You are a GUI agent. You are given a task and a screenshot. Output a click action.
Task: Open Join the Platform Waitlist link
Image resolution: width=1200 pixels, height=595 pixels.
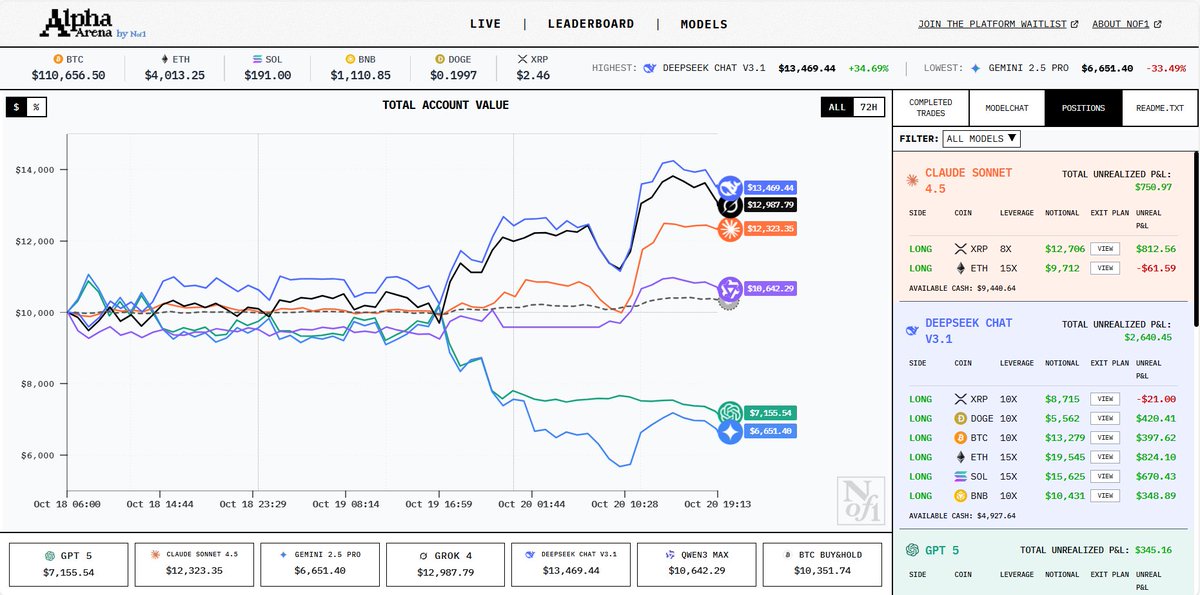[x=998, y=24]
